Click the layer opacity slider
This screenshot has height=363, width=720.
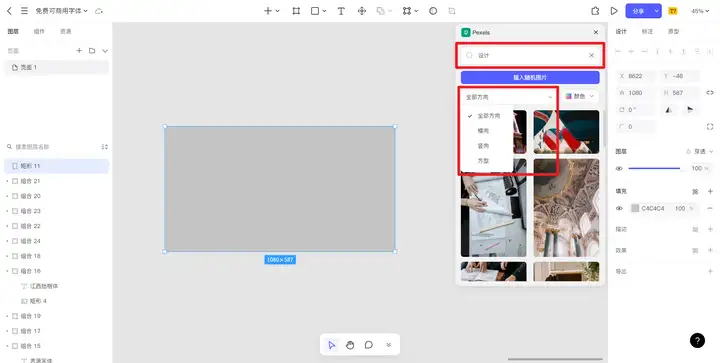tap(654, 168)
